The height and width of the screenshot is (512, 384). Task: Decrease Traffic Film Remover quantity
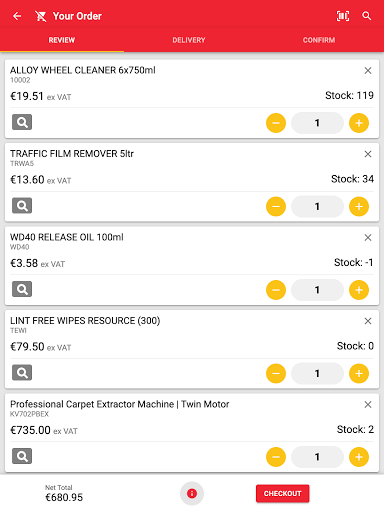click(x=276, y=207)
